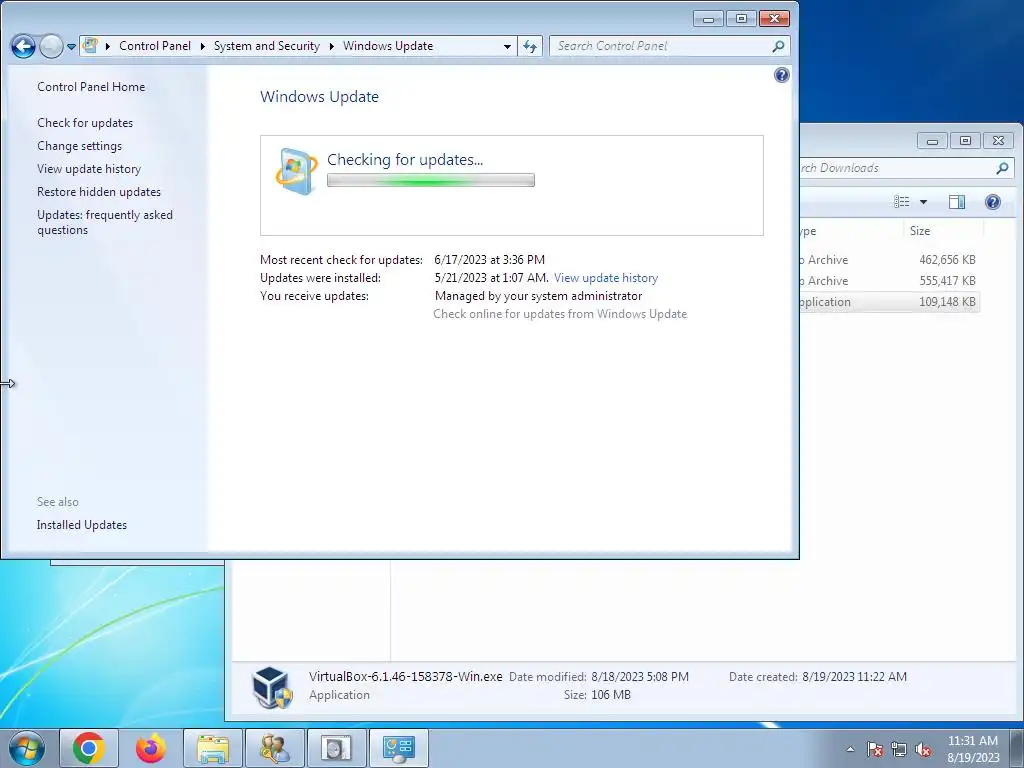
Task: Refresh the Control Panel page
Action: coord(530,46)
